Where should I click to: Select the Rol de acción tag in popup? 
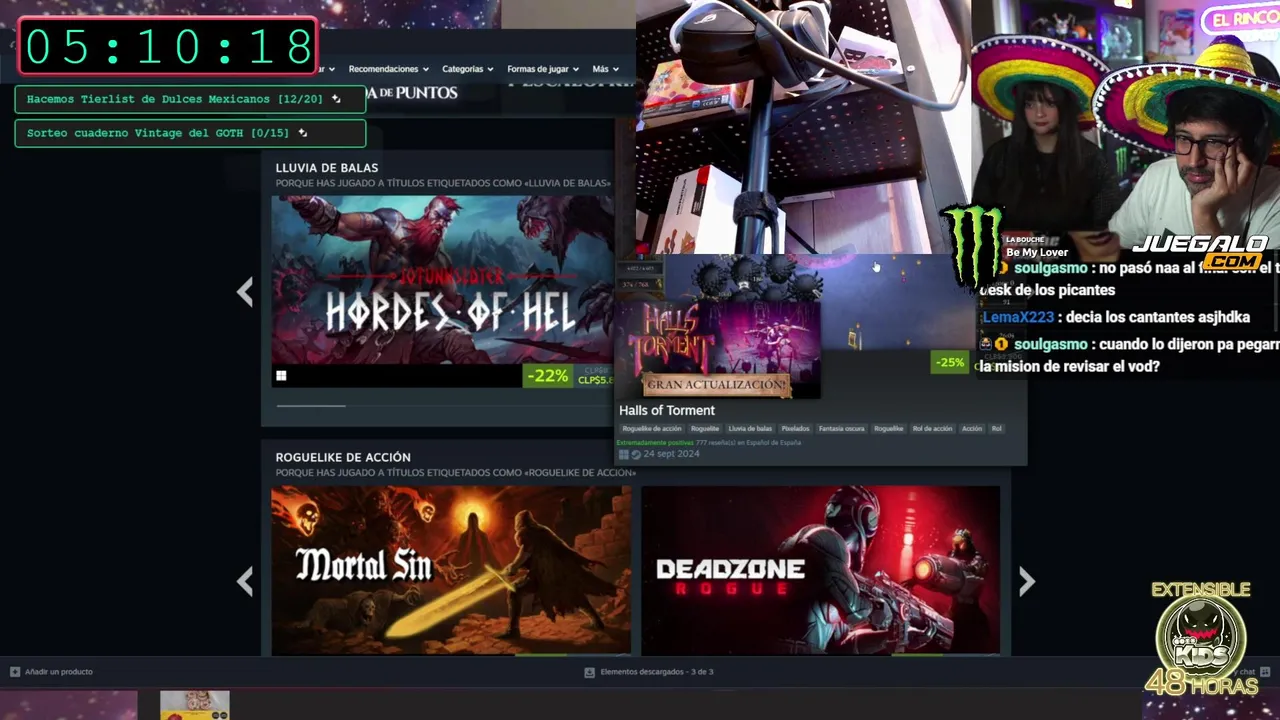click(x=932, y=429)
